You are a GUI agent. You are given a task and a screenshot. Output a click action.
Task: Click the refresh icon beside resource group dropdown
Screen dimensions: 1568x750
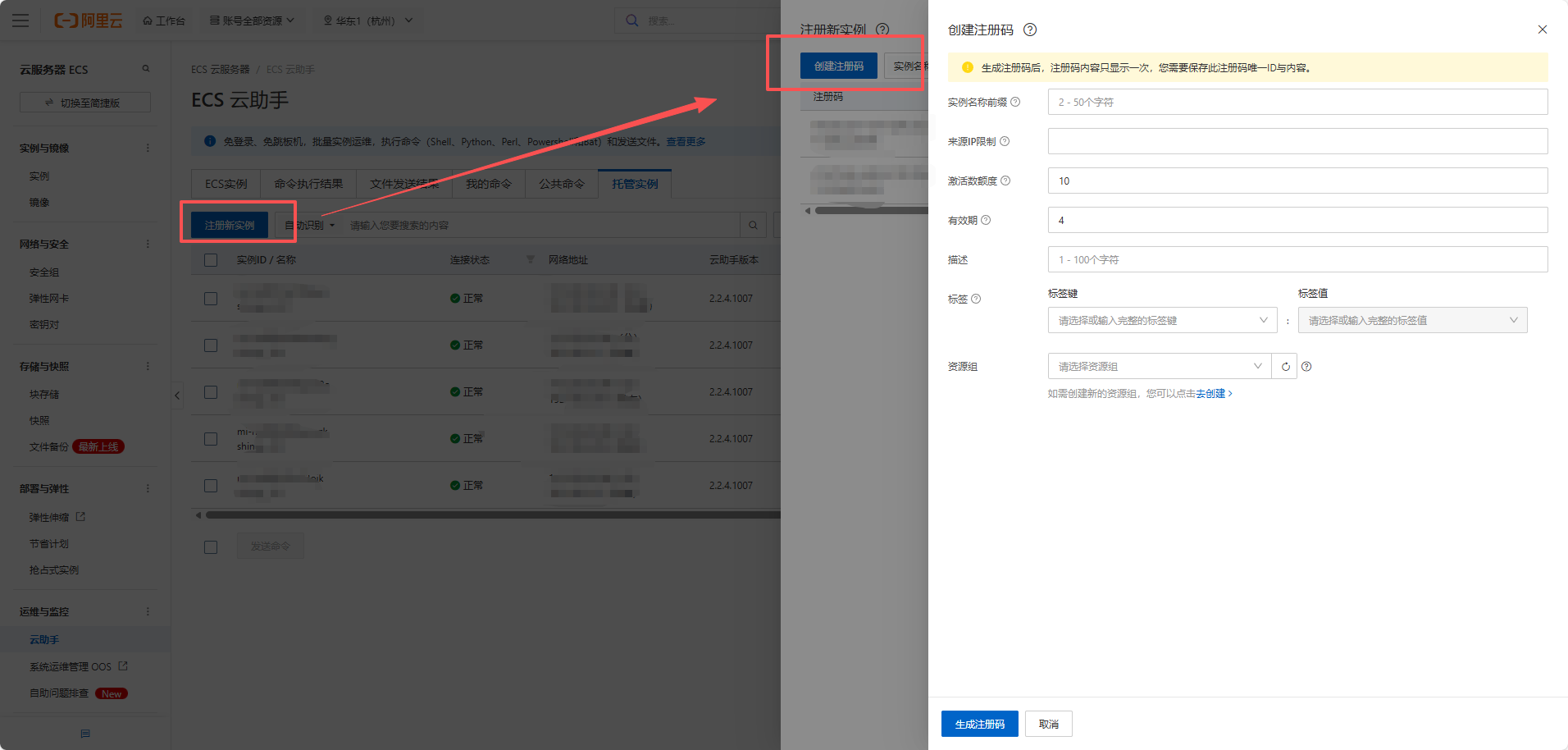point(1285,367)
